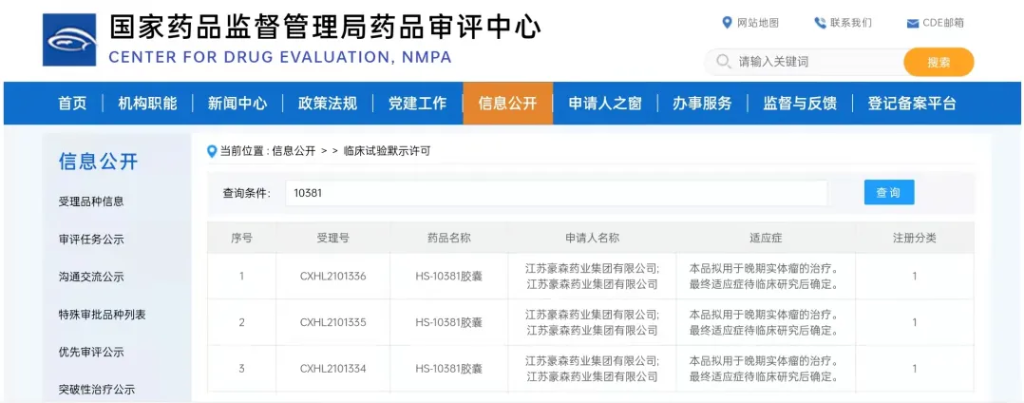Open 受理品种信息 in the sidebar

point(92,201)
